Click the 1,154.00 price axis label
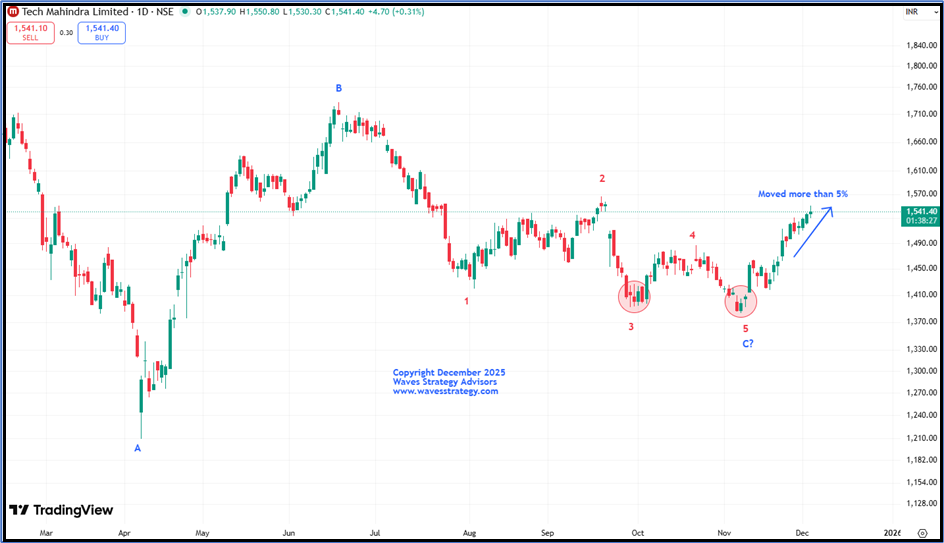944x543 pixels. 922,482
